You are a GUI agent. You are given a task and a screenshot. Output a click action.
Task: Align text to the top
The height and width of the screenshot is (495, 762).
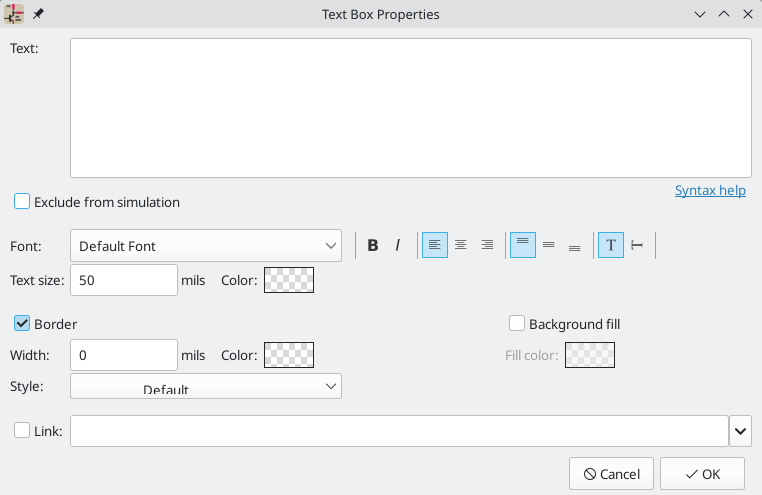[x=522, y=245]
